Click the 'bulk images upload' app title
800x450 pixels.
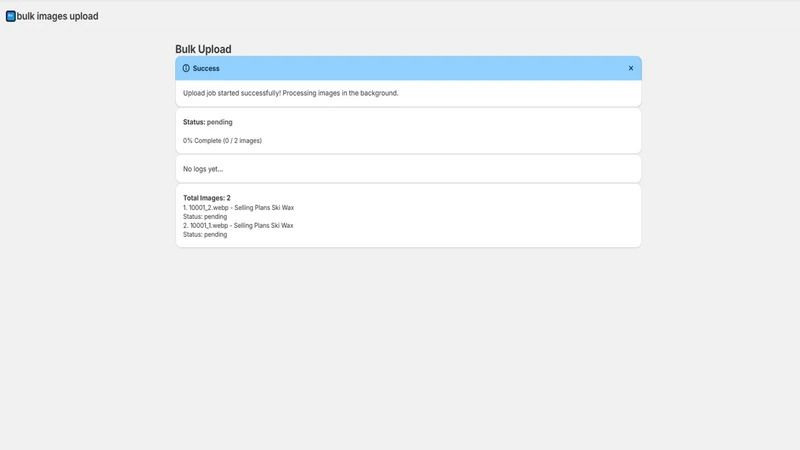(x=57, y=16)
